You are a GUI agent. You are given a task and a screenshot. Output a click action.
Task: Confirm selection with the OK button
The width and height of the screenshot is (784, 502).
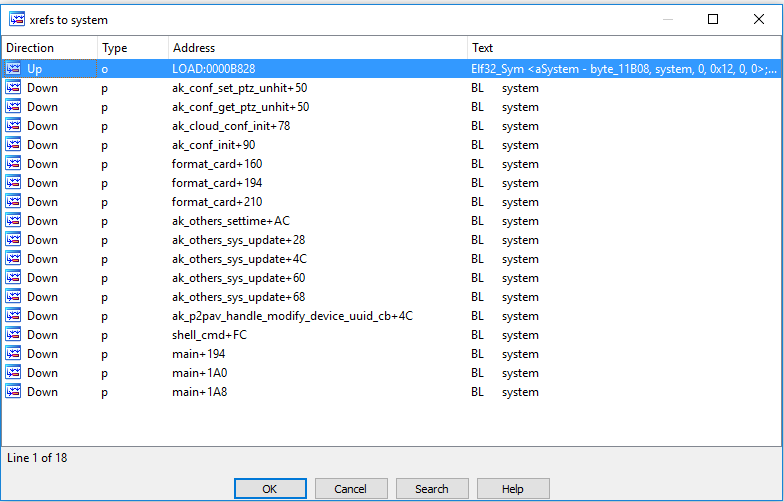pyautogui.click(x=270, y=488)
